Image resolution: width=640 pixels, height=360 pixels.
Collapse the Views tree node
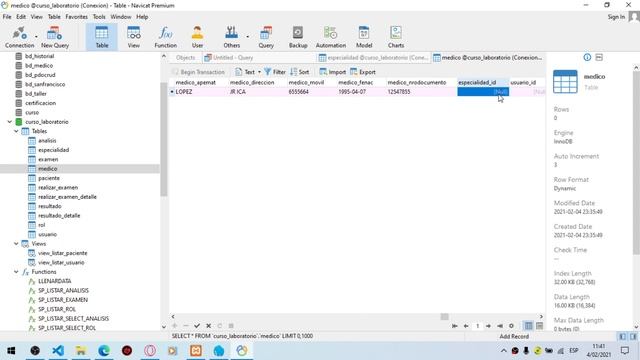(16, 244)
